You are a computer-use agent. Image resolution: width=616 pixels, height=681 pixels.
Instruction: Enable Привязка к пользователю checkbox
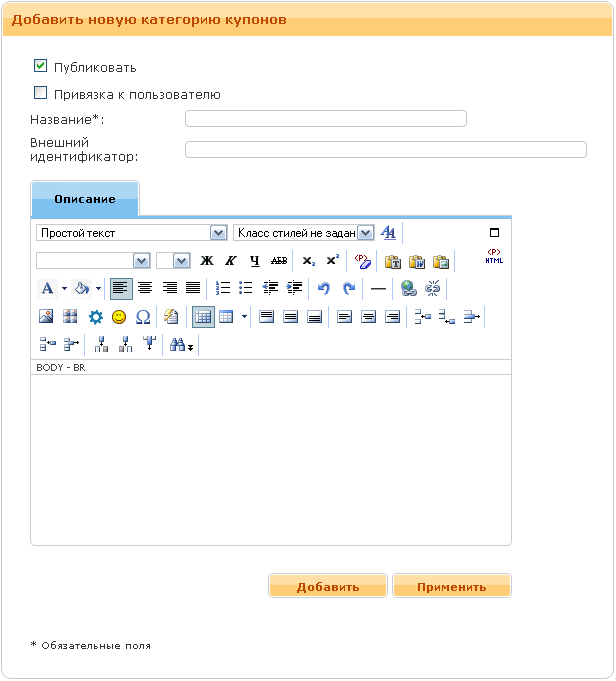click(41, 93)
